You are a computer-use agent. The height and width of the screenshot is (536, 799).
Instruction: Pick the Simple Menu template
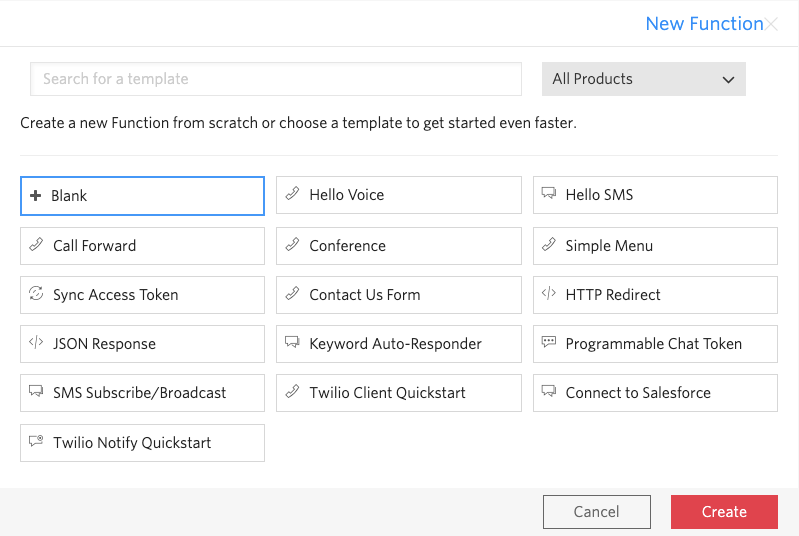tap(655, 245)
